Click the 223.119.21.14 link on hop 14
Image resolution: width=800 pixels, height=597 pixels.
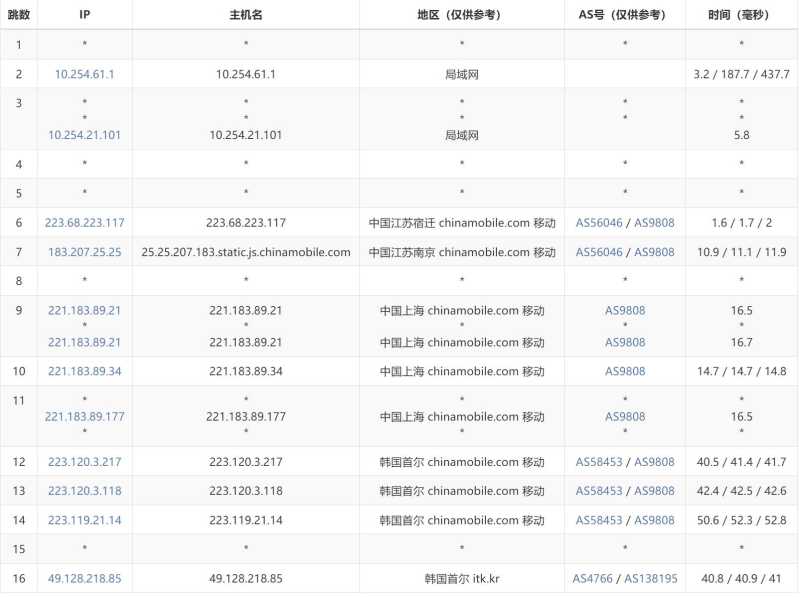[x=84, y=520]
